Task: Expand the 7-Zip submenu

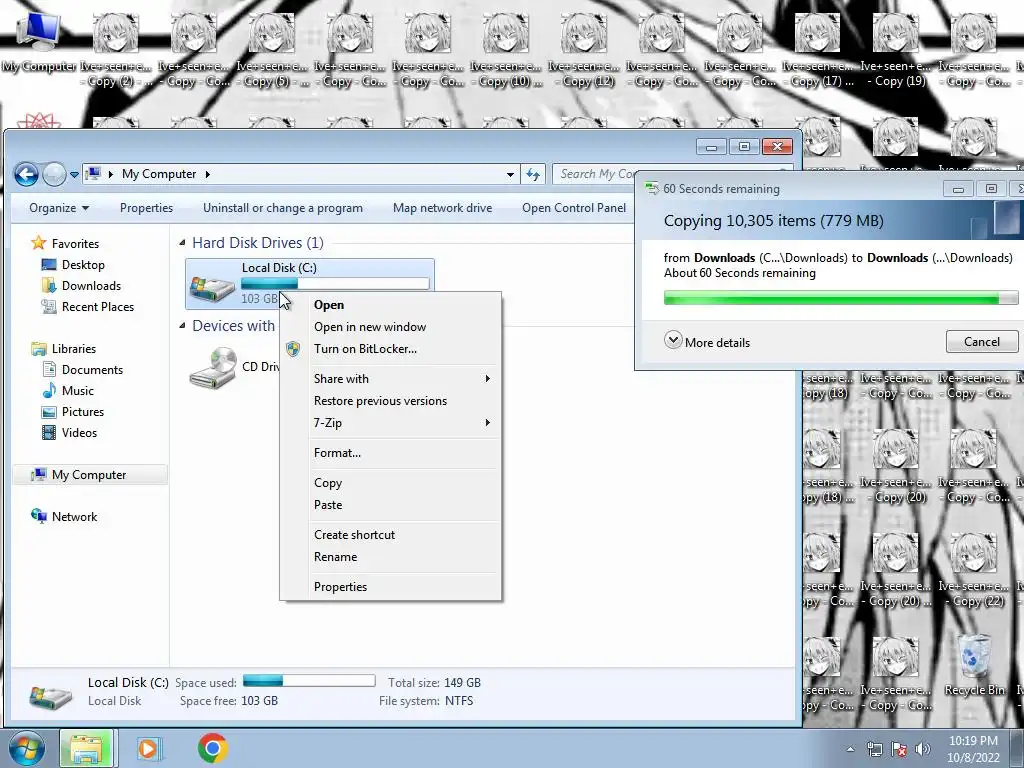Action: (x=391, y=423)
